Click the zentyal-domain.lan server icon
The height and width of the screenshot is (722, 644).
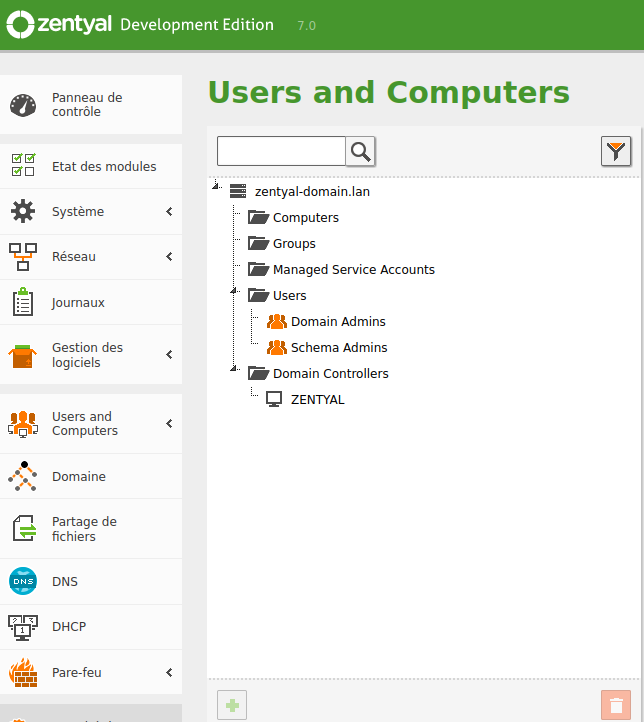pos(238,191)
